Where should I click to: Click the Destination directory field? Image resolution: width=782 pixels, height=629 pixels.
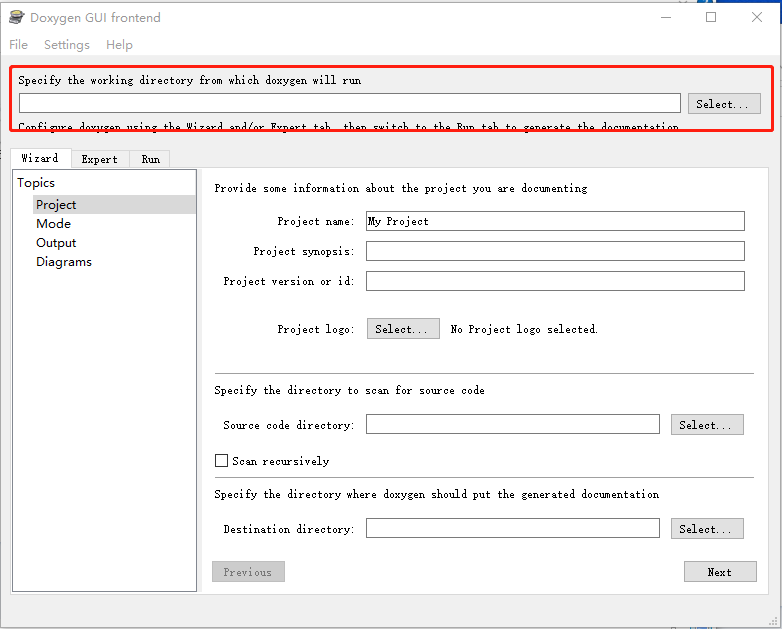(x=513, y=528)
